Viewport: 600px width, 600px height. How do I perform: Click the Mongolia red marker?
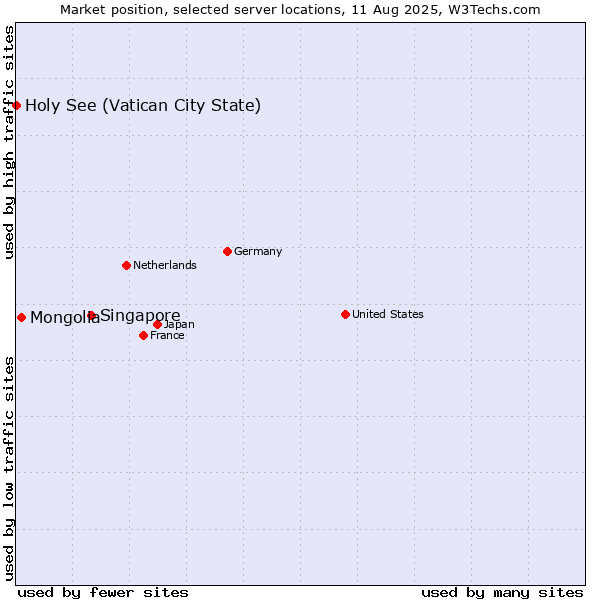coord(21,317)
